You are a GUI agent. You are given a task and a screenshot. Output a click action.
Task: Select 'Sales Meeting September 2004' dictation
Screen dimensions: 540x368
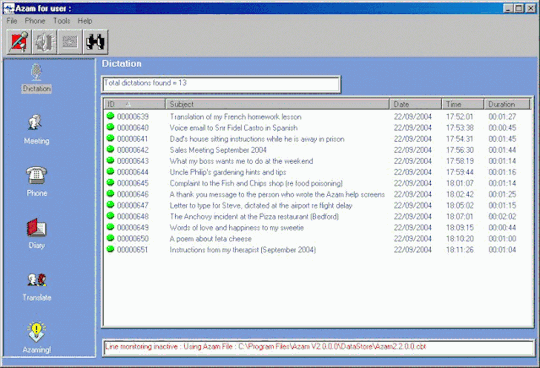pos(218,150)
